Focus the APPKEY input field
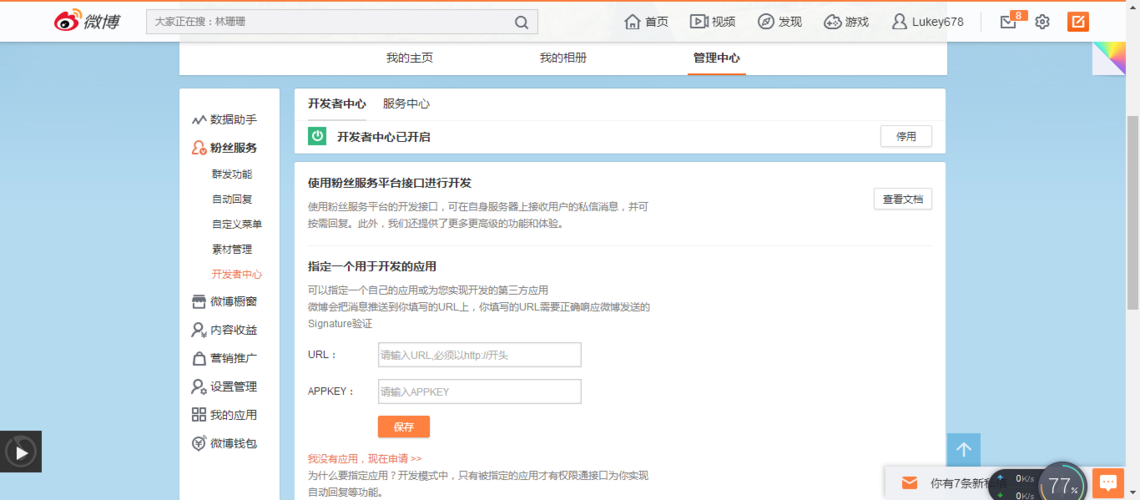This screenshot has height=500, width=1140. coord(480,392)
